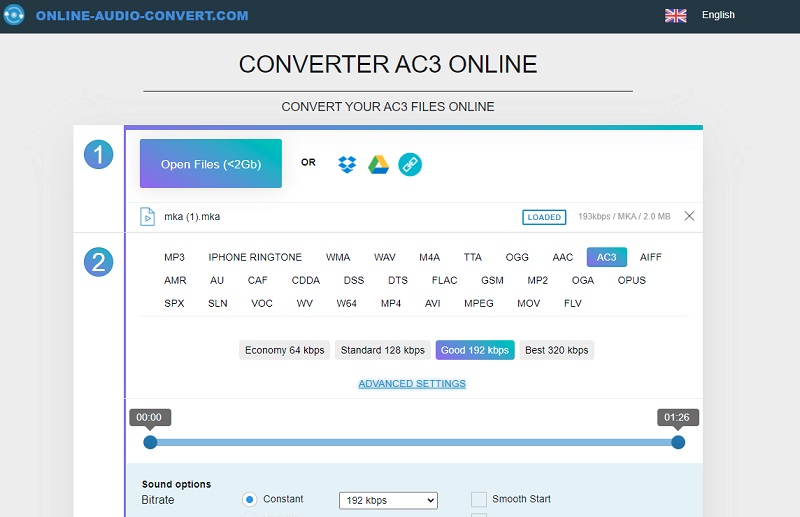This screenshot has height=517, width=800.
Task: Enable the Smooth Start checkbox
Action: [479, 499]
